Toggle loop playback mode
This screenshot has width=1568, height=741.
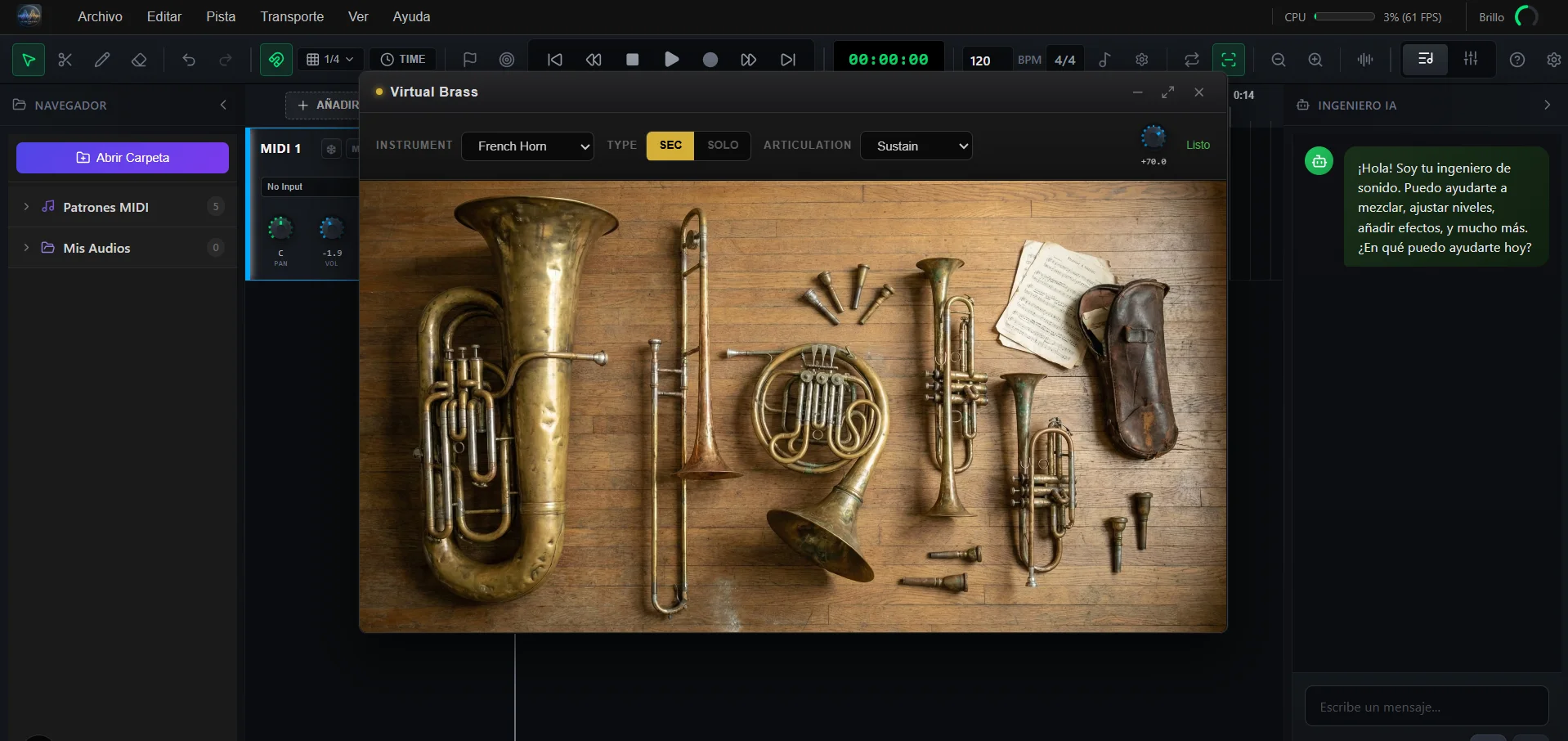click(x=1191, y=60)
